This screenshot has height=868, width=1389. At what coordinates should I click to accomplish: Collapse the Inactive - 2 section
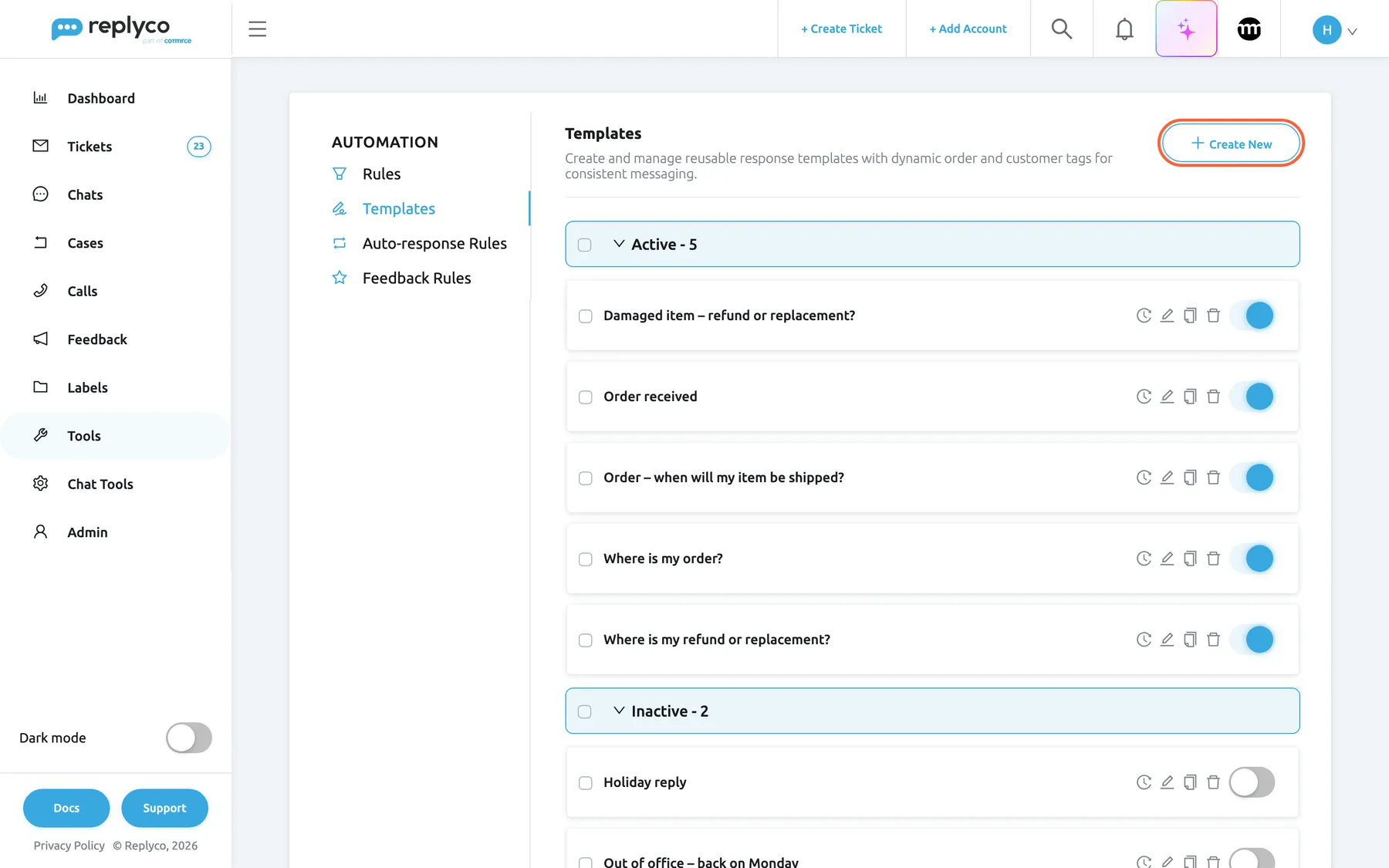click(619, 711)
